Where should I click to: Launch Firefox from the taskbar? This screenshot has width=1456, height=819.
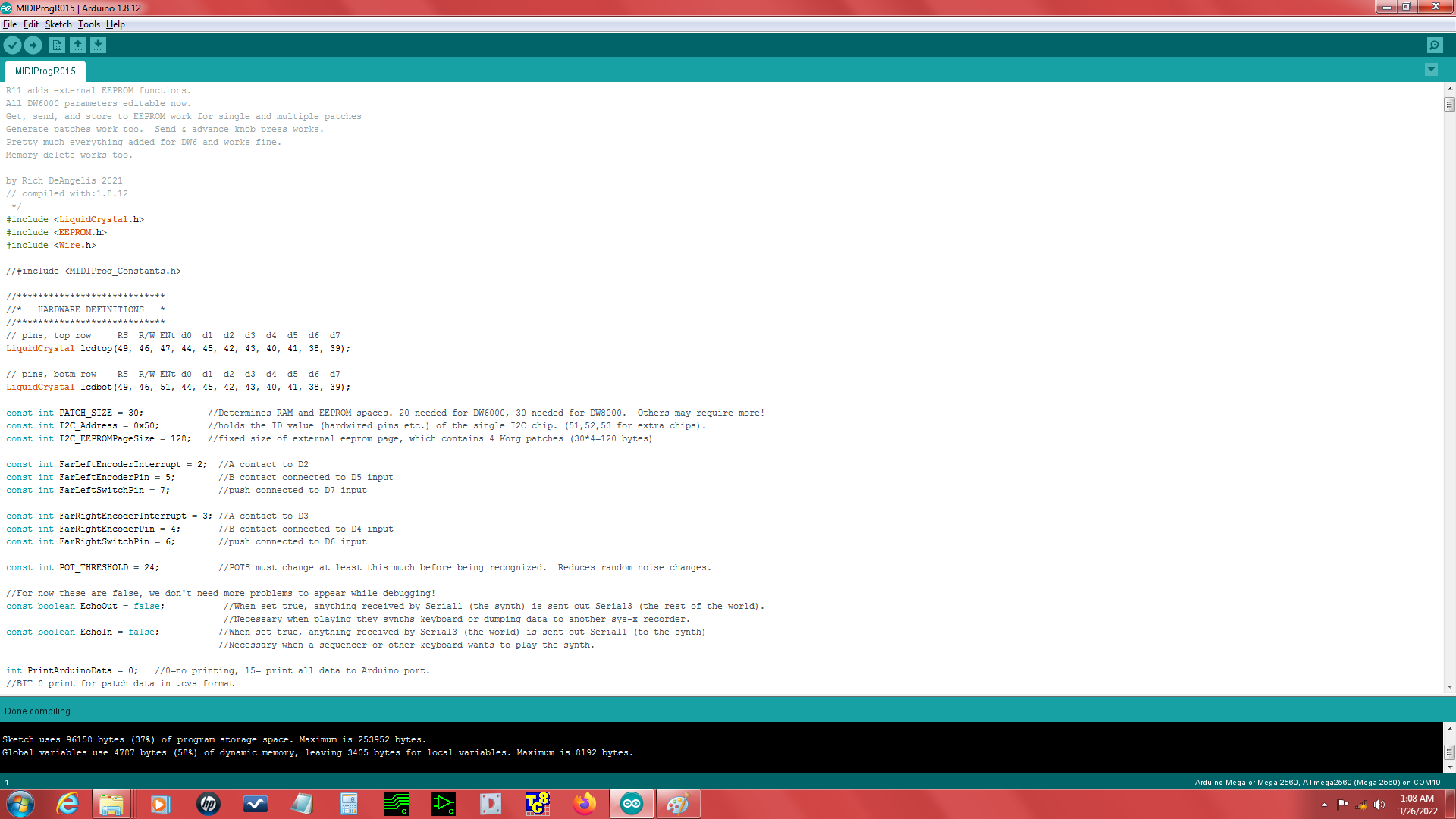(x=585, y=804)
